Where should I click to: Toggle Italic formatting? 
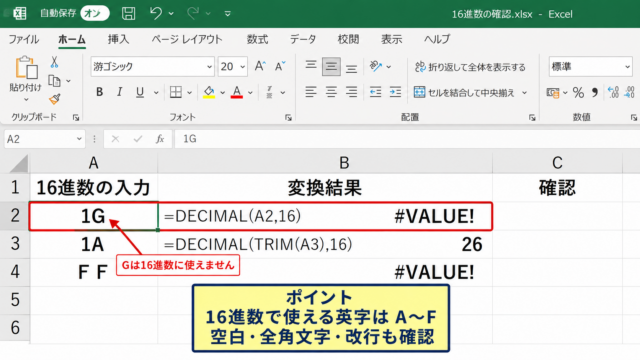point(119,92)
